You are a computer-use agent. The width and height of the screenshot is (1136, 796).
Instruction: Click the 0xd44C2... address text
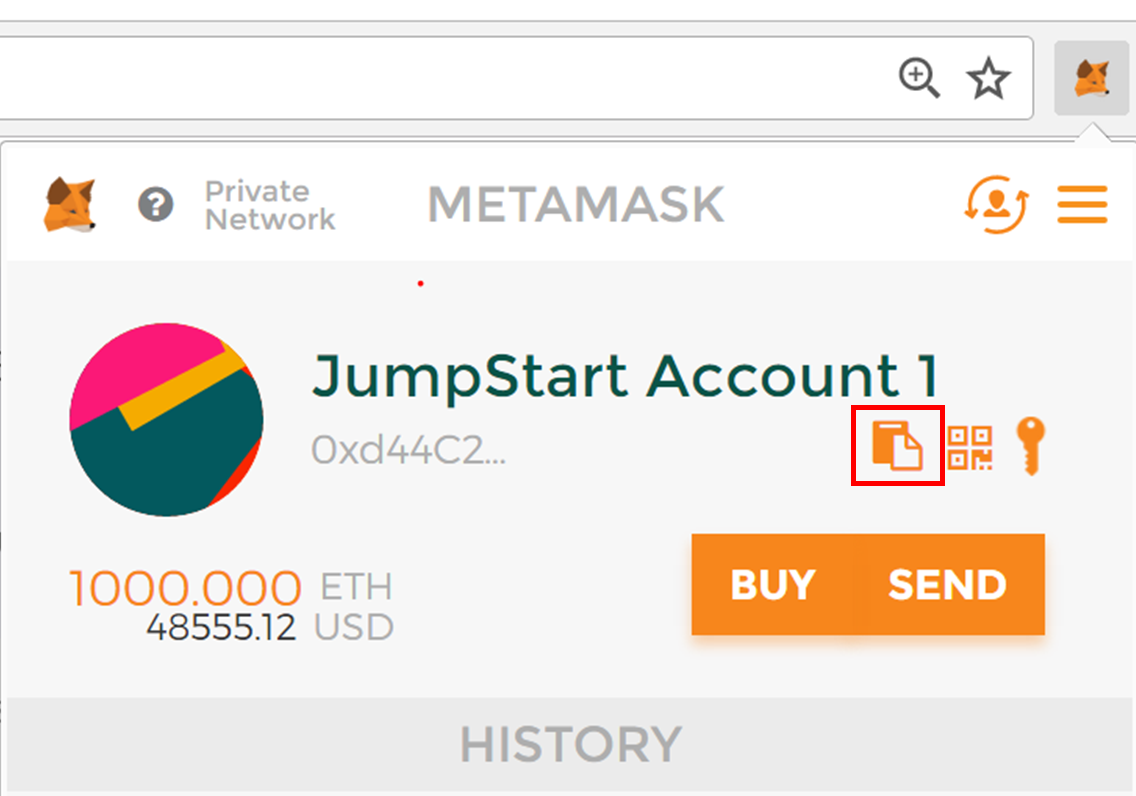[409, 450]
